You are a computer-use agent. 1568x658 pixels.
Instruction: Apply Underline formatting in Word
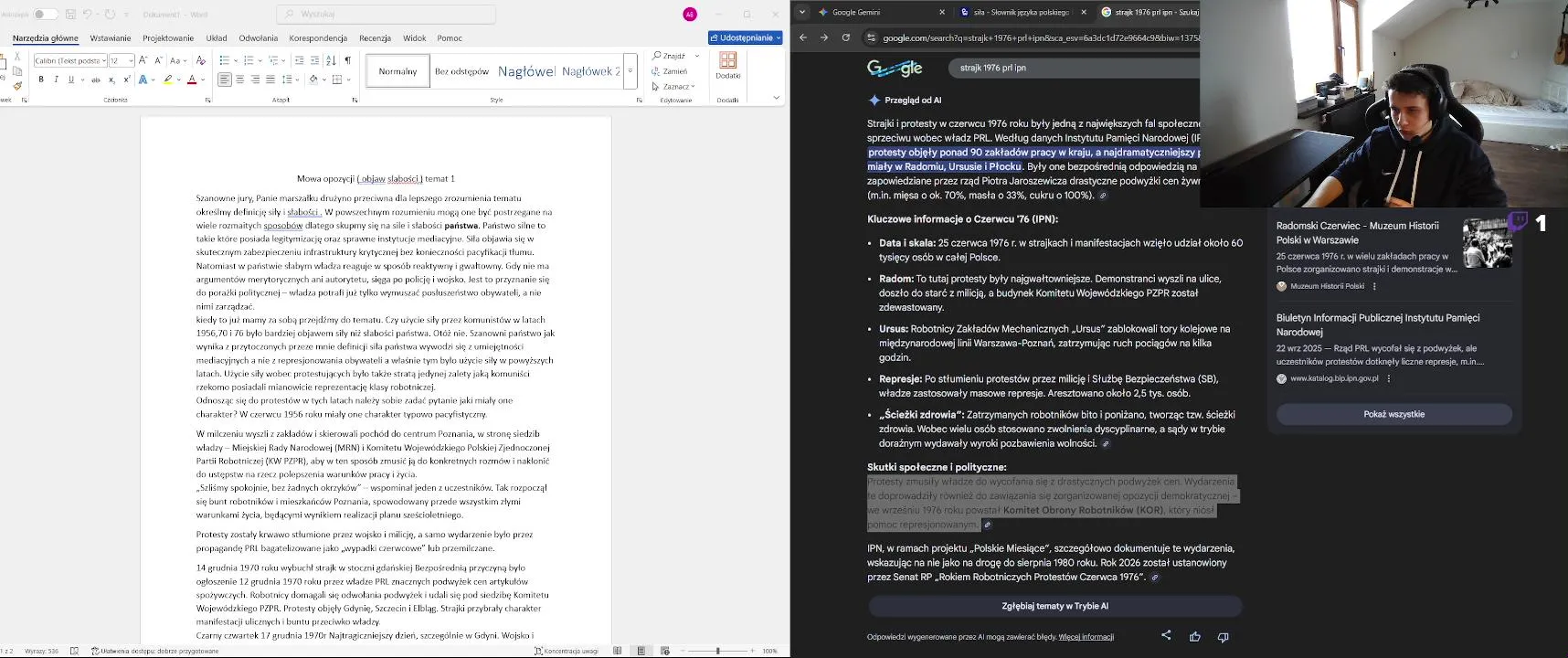[x=70, y=80]
